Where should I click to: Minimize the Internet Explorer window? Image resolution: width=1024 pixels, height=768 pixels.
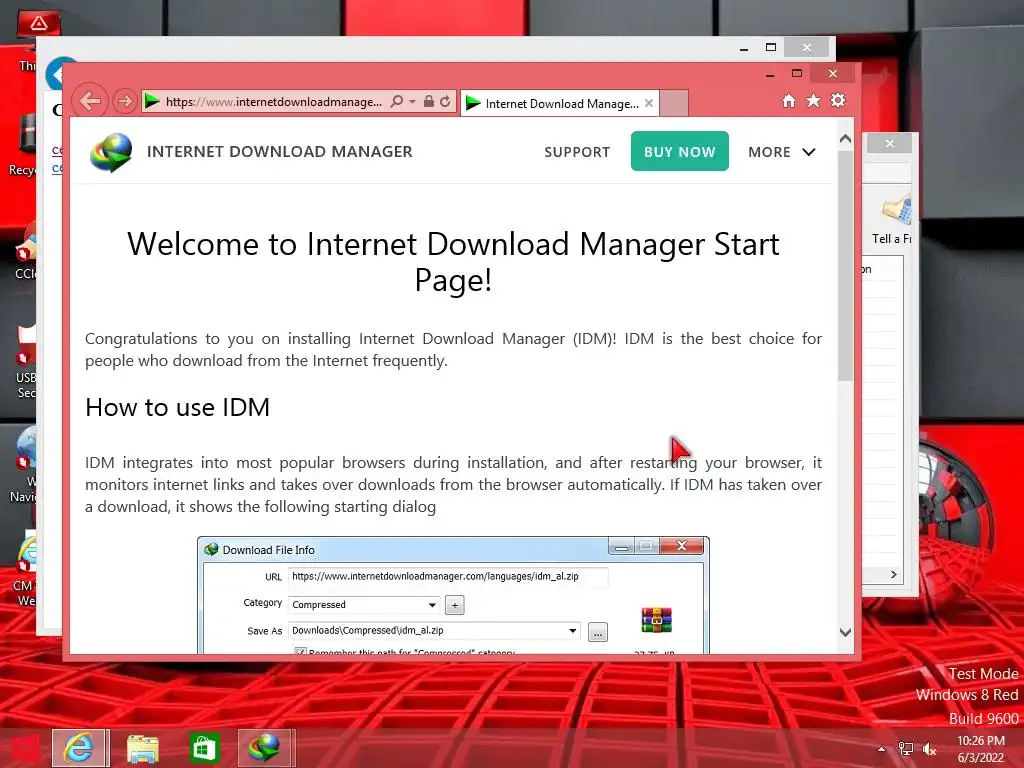coord(770,74)
